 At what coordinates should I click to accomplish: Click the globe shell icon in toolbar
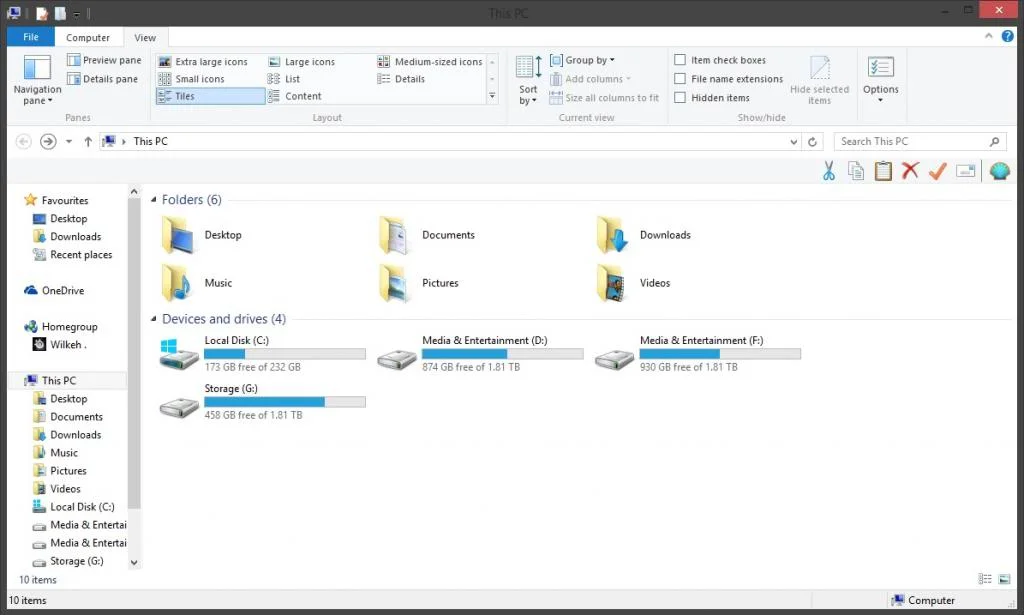pyautogui.click(x=999, y=171)
